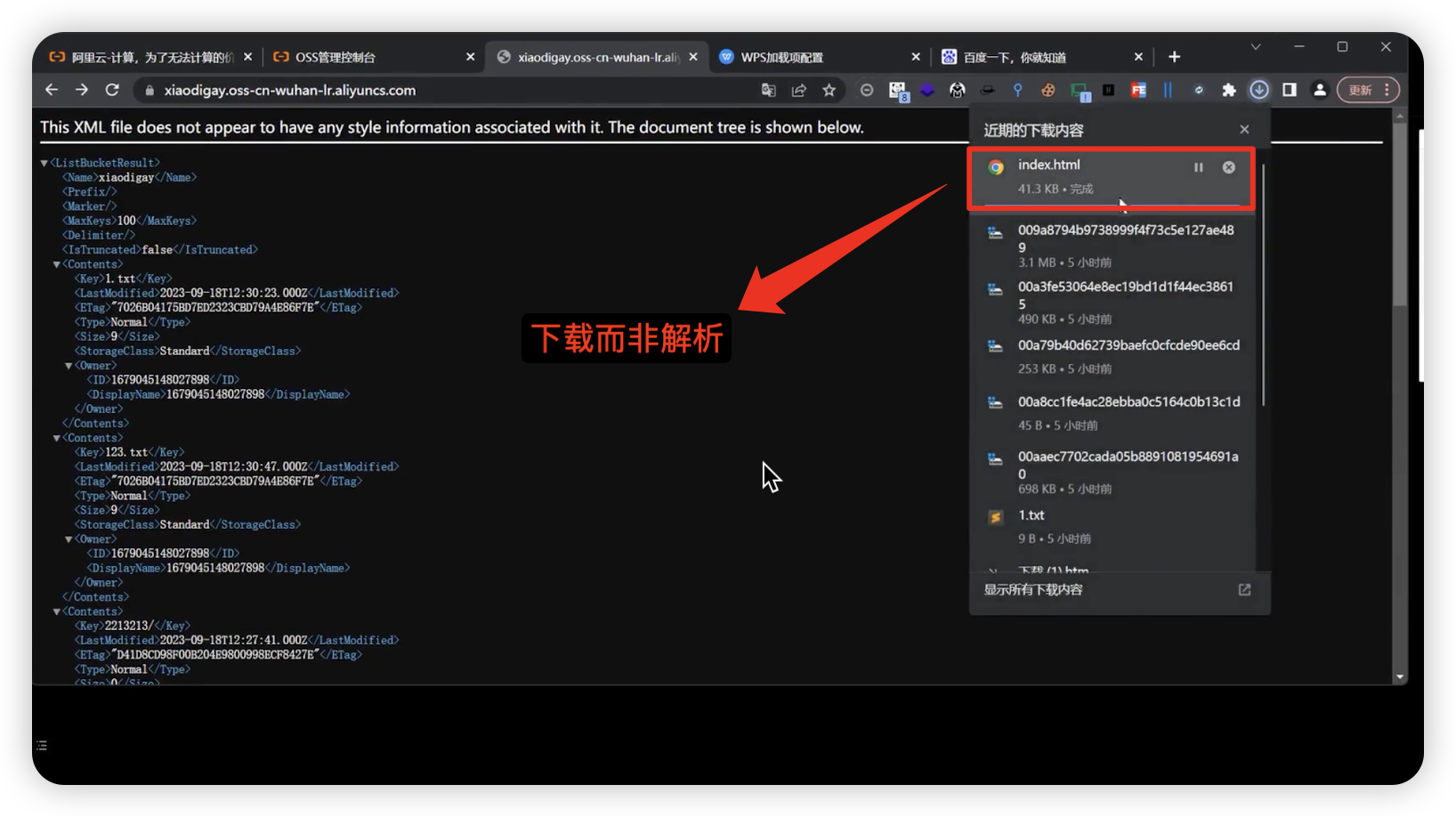Close the 百度一下 tab

click(x=1138, y=57)
